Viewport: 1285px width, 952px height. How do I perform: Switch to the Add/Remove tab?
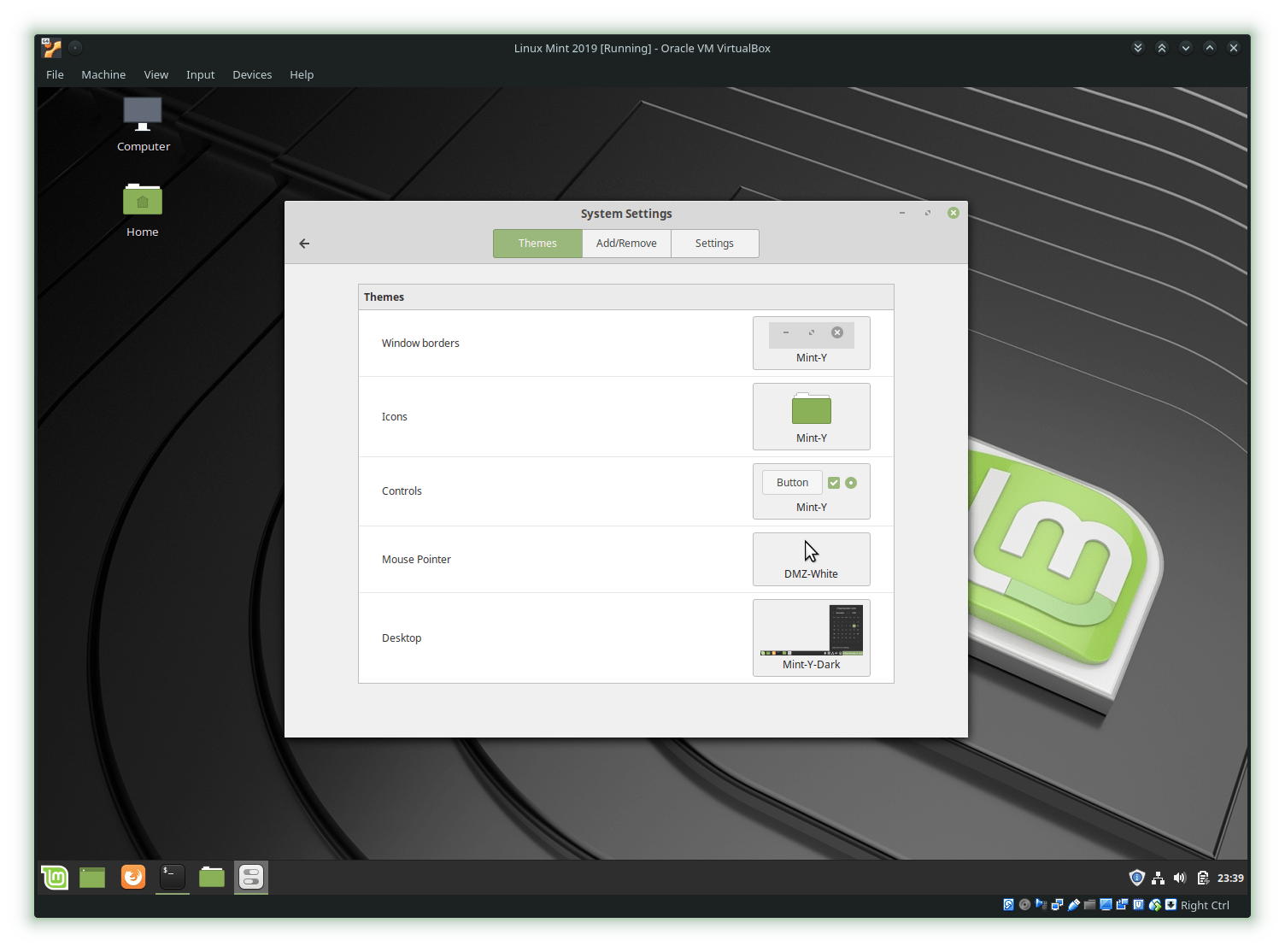(x=626, y=243)
